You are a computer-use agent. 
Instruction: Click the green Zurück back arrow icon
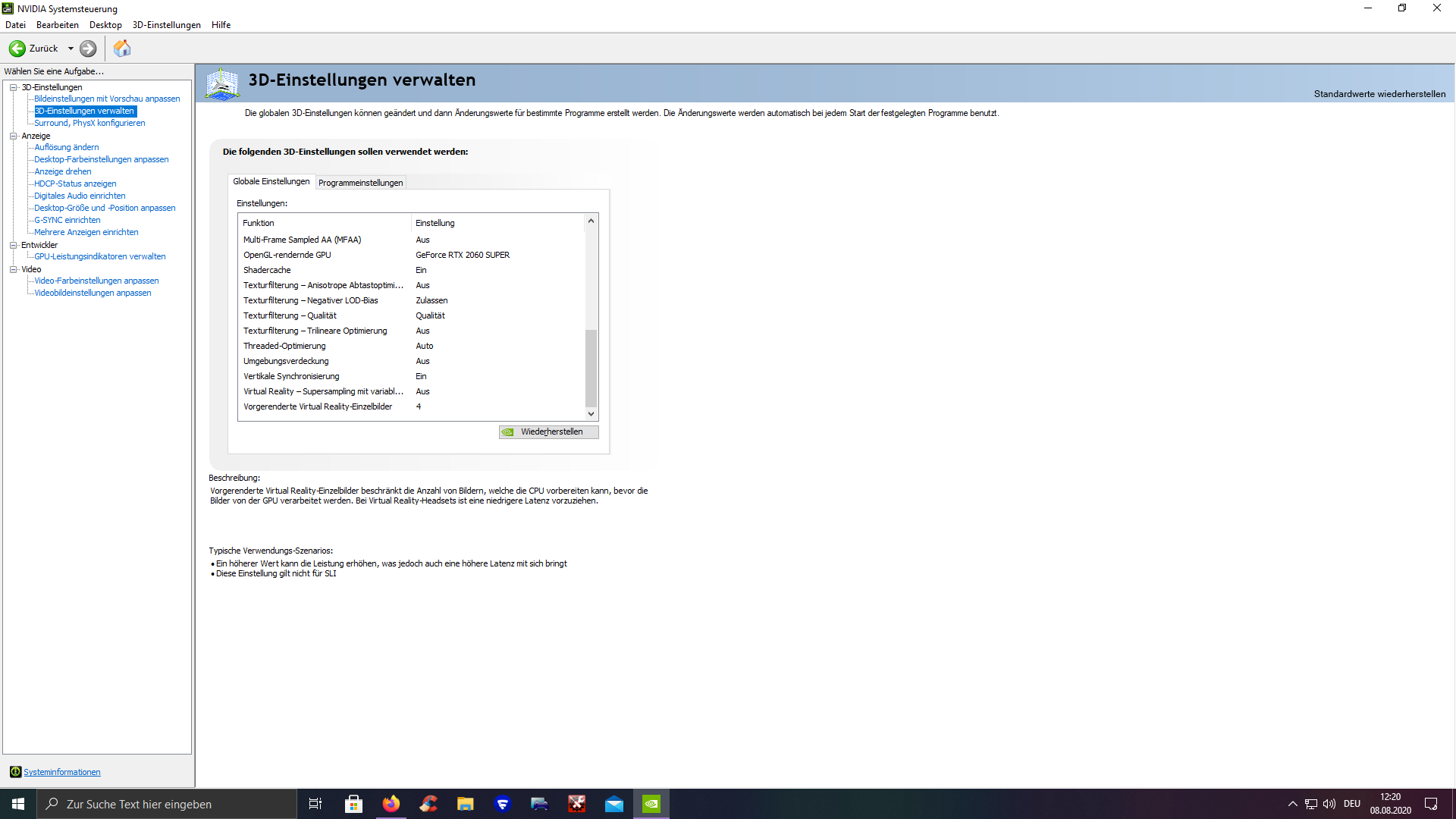[x=17, y=49]
